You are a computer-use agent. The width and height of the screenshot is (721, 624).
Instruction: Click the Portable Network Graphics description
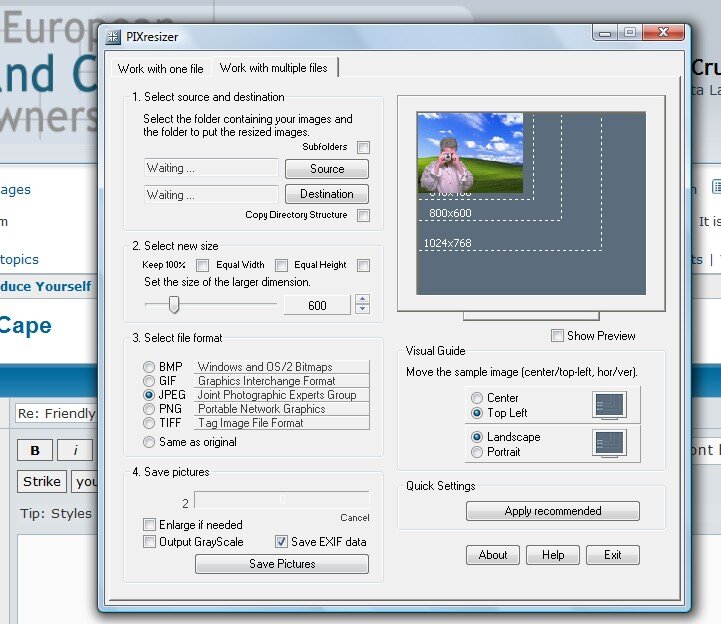pos(281,409)
